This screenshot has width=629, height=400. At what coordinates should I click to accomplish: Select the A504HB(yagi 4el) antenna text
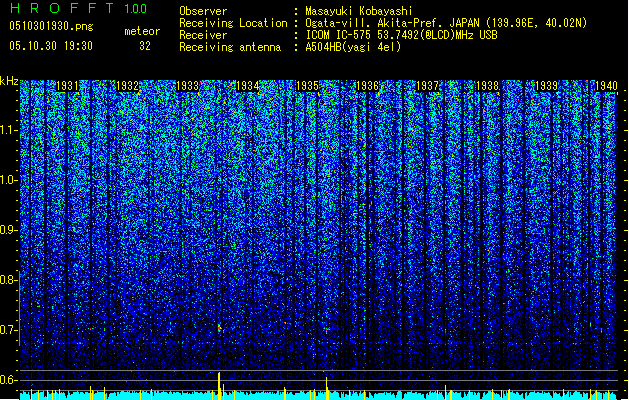[x=353, y=47]
